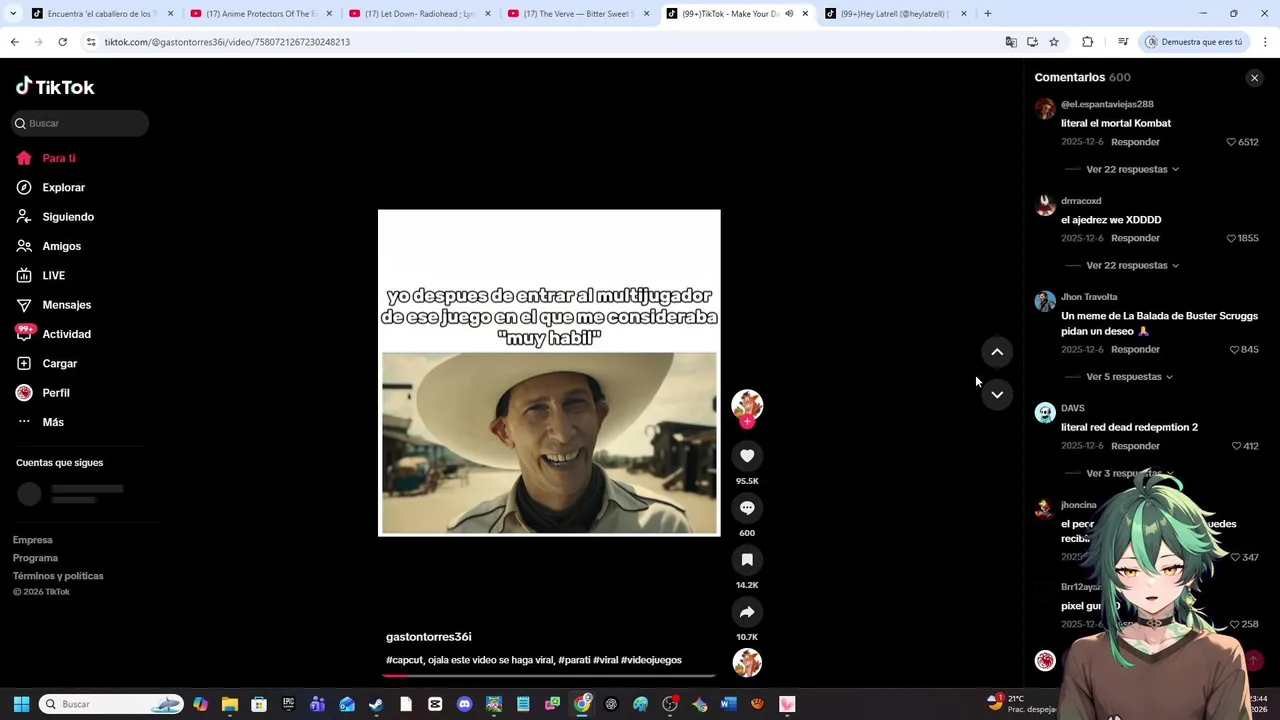Open the Empresa footer link

point(33,540)
